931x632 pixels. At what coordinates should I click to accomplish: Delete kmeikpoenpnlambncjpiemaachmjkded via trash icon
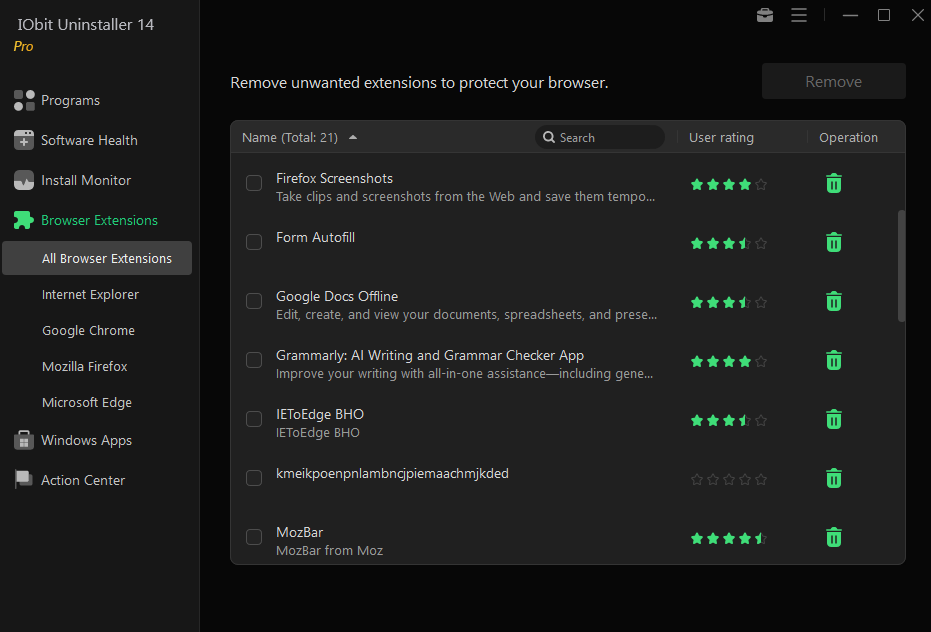(x=834, y=478)
